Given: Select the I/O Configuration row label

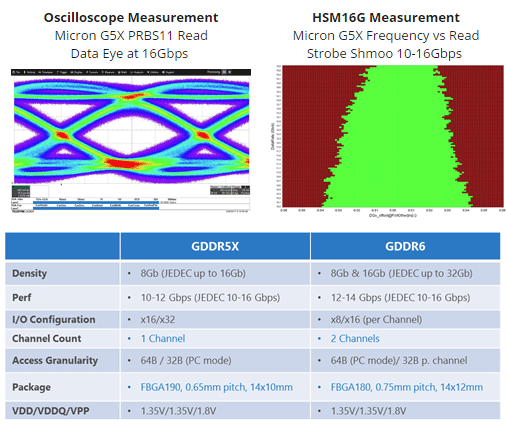Looking at the screenshot, I should click(x=54, y=319).
